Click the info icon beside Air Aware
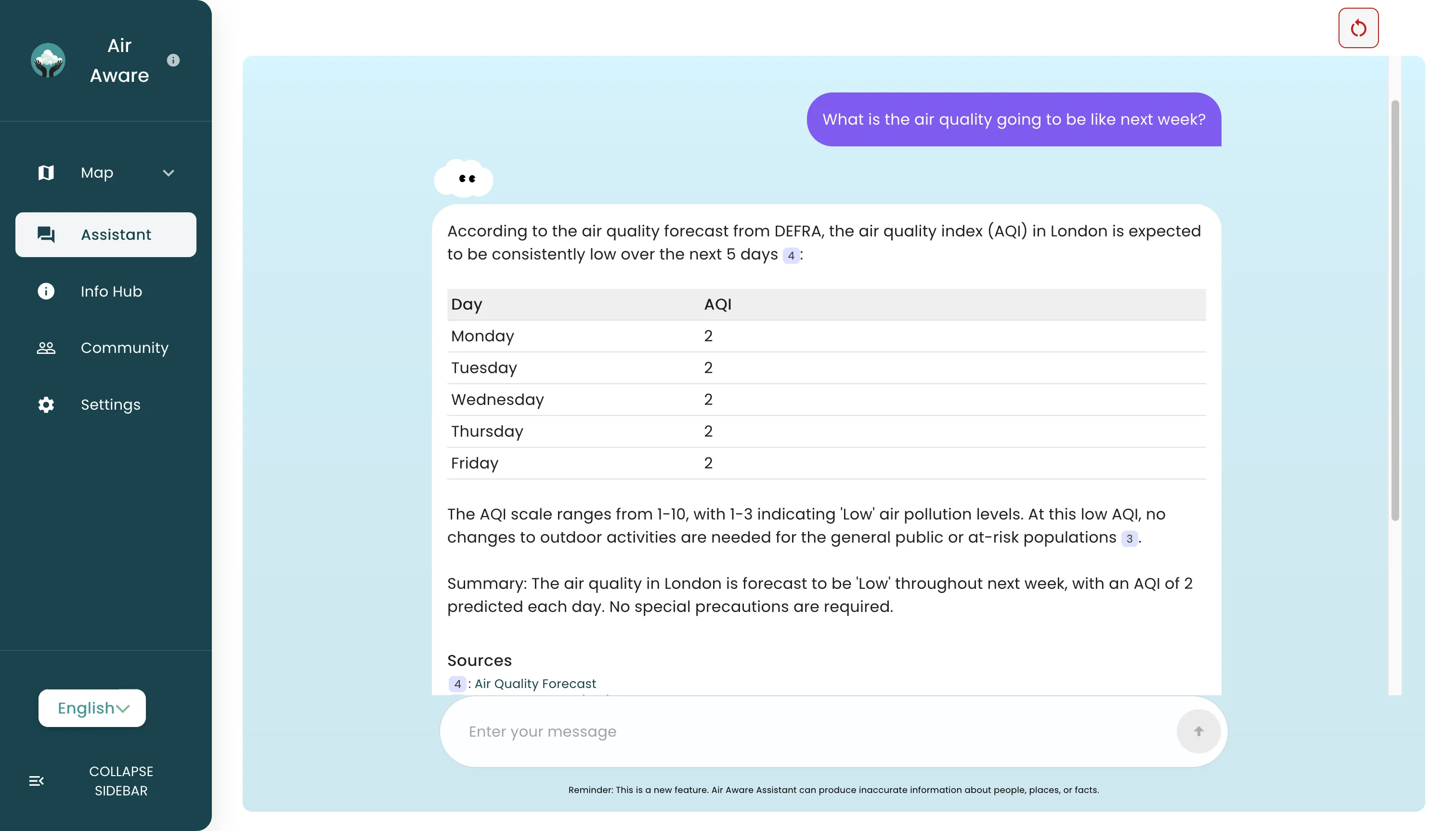1456x831 pixels. coord(173,60)
